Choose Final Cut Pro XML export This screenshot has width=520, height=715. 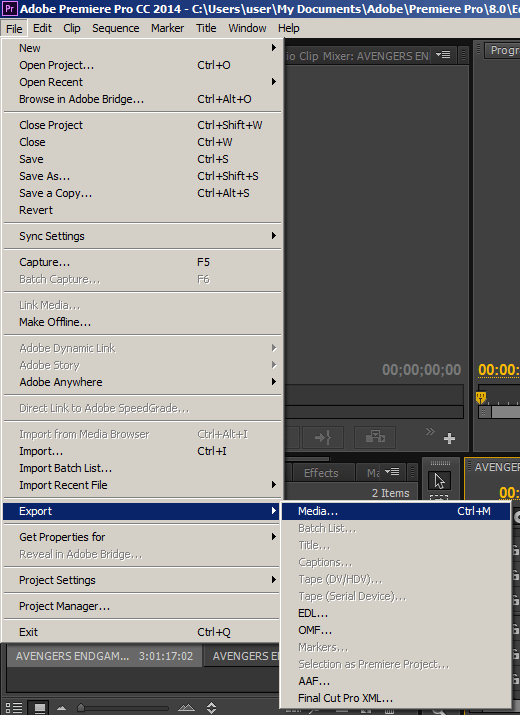[x=395, y=698]
